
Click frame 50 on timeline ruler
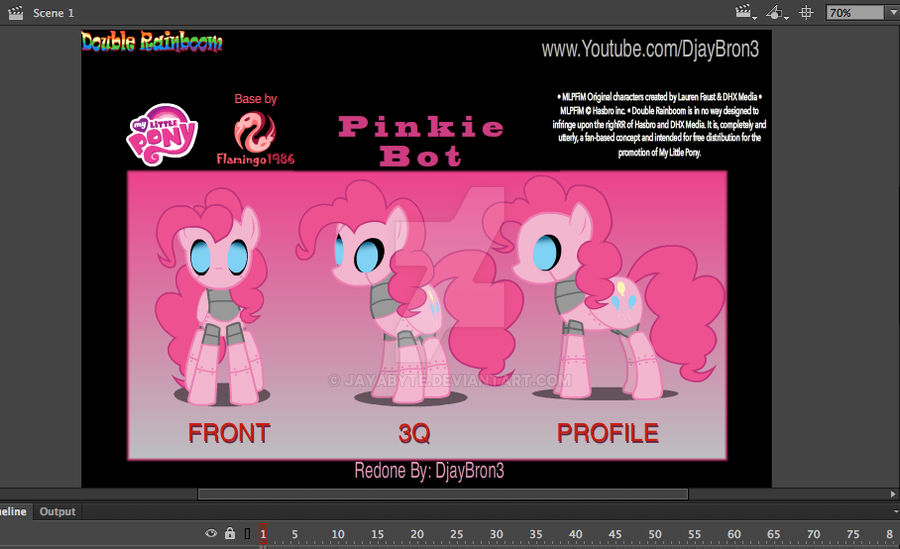coord(655,535)
